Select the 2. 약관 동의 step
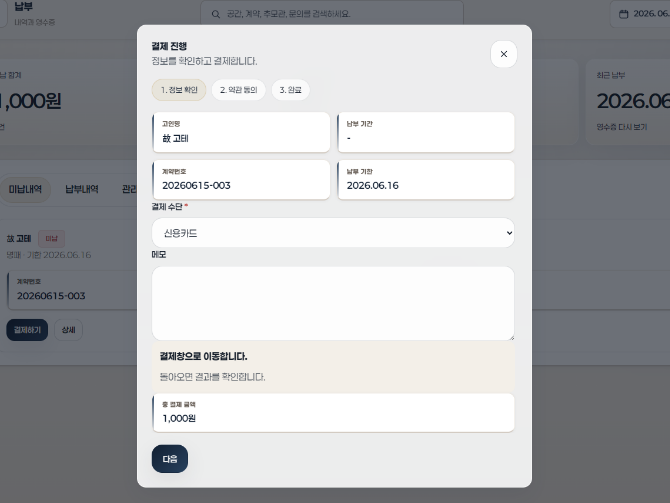The width and height of the screenshot is (670, 503). (x=238, y=90)
